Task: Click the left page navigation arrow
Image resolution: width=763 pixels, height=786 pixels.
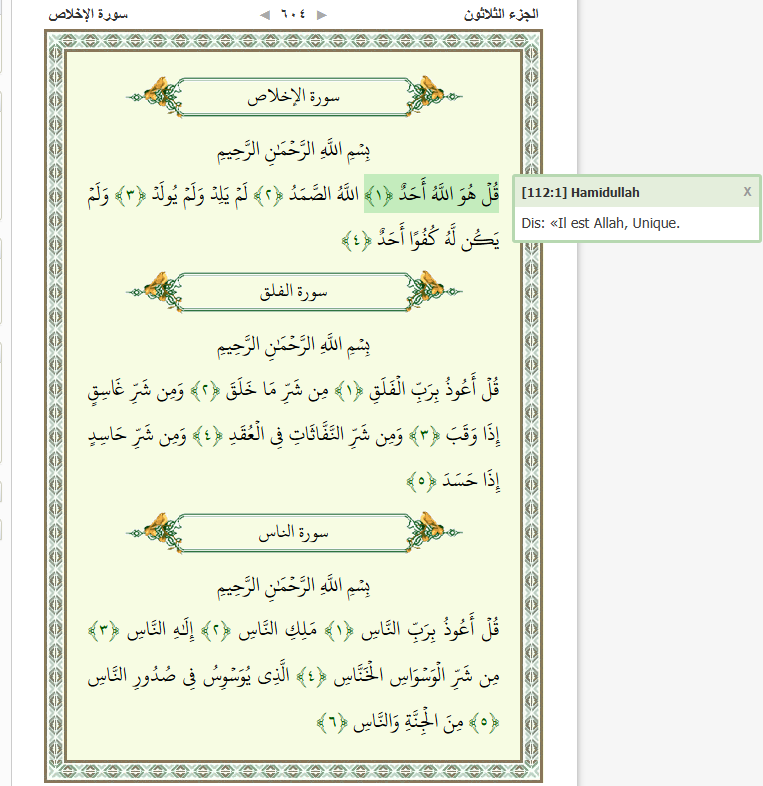Action: tap(264, 15)
